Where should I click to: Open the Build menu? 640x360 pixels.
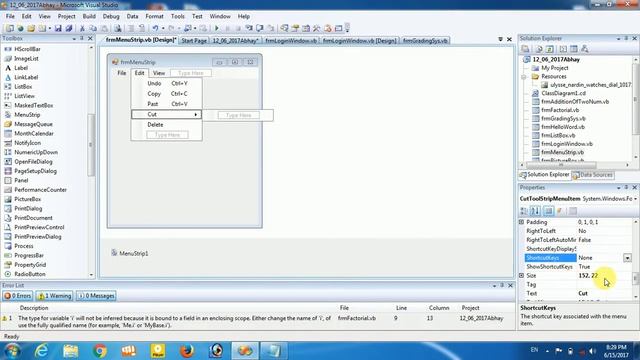click(x=89, y=16)
